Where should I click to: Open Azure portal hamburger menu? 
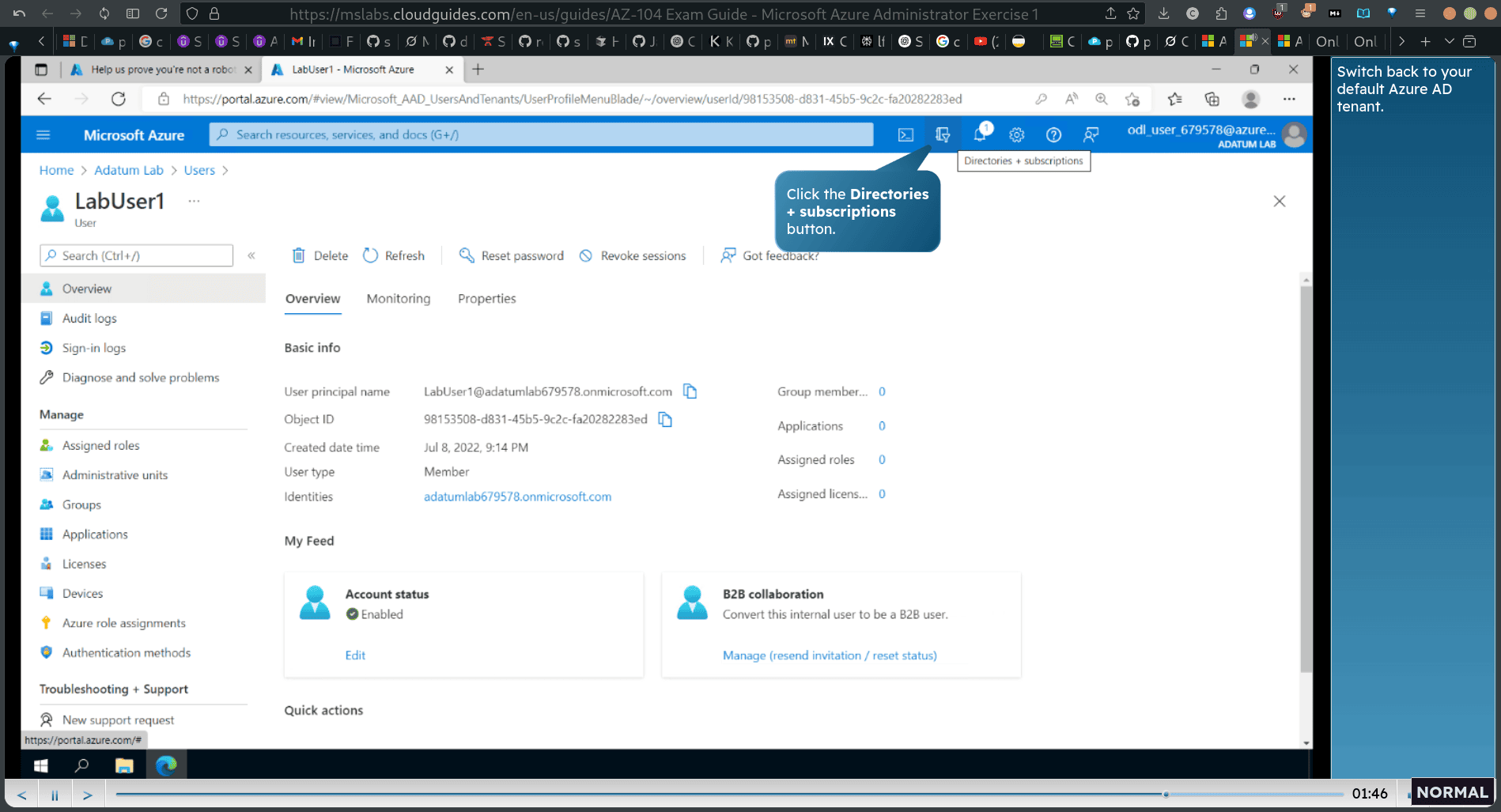(43, 135)
